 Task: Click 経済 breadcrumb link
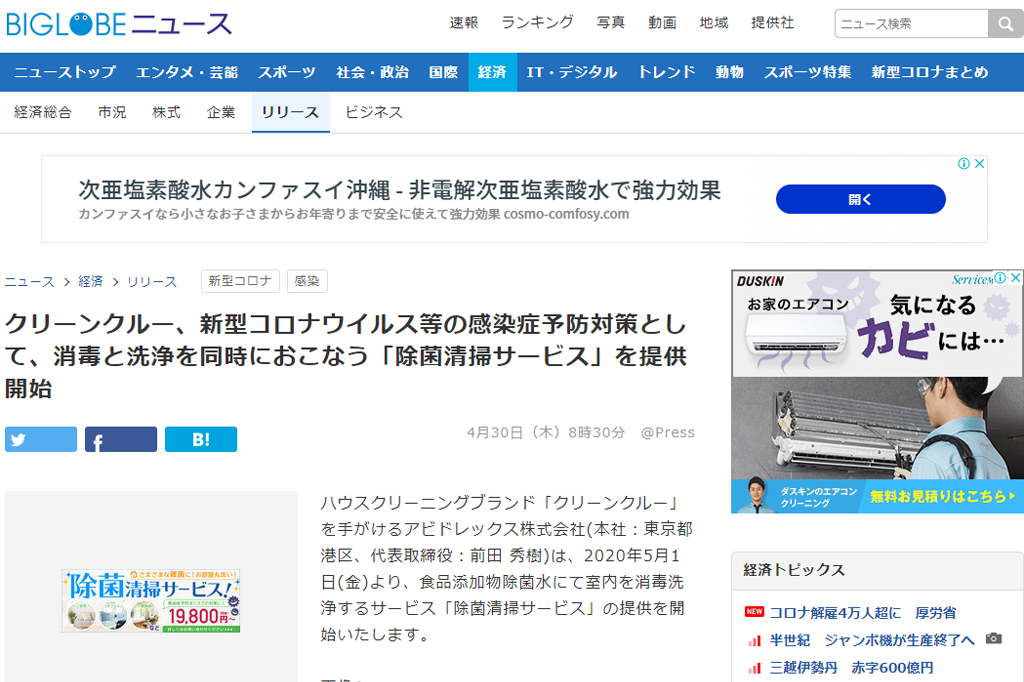pyautogui.click(x=91, y=282)
